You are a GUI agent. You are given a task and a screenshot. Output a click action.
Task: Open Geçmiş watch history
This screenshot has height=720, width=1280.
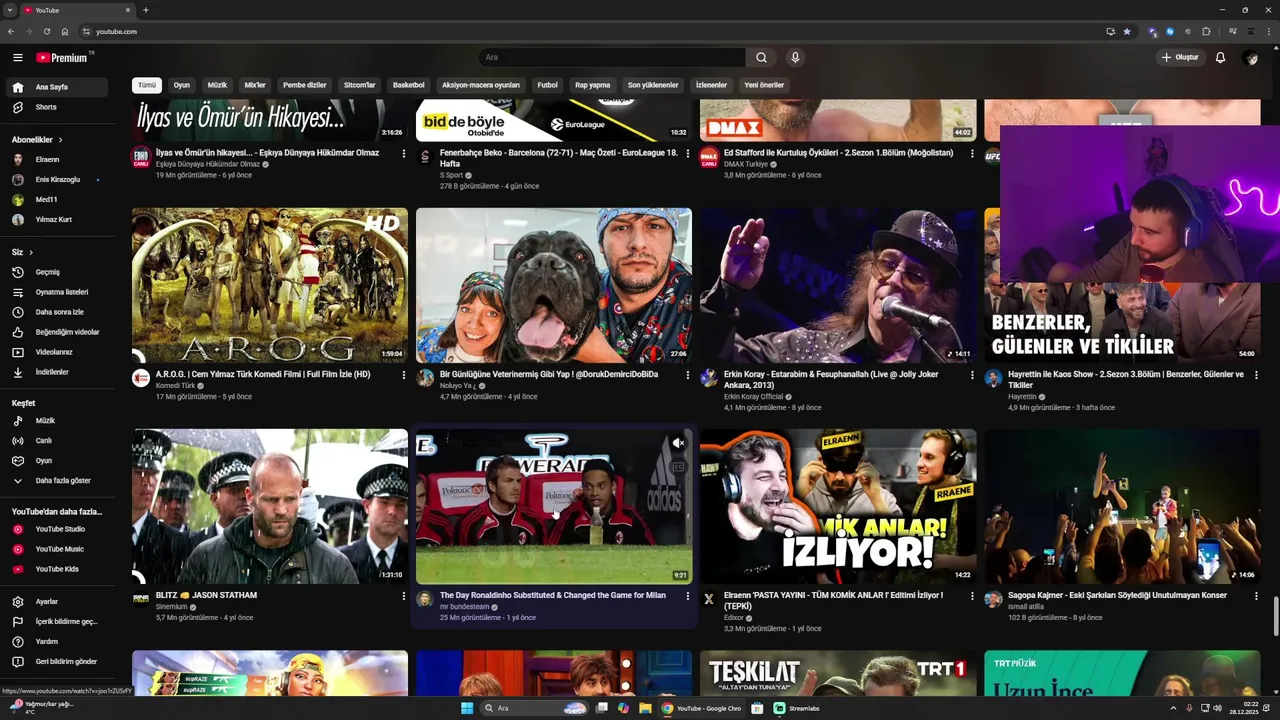(57, 272)
